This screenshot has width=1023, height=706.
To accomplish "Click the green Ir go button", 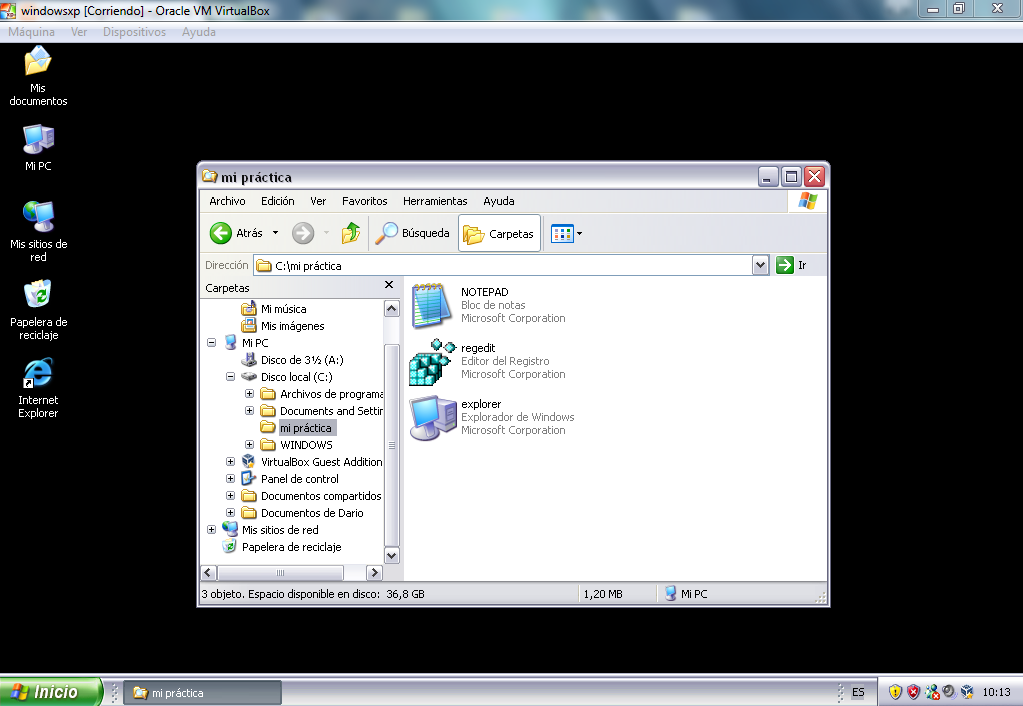I will (x=785, y=265).
